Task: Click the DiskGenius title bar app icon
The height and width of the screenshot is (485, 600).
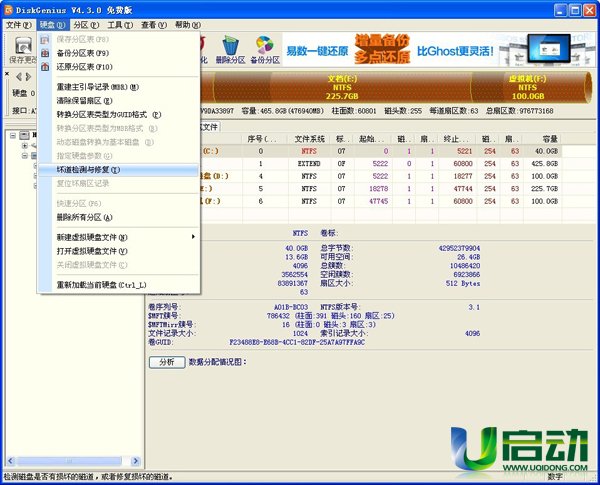Action: coord(8,10)
